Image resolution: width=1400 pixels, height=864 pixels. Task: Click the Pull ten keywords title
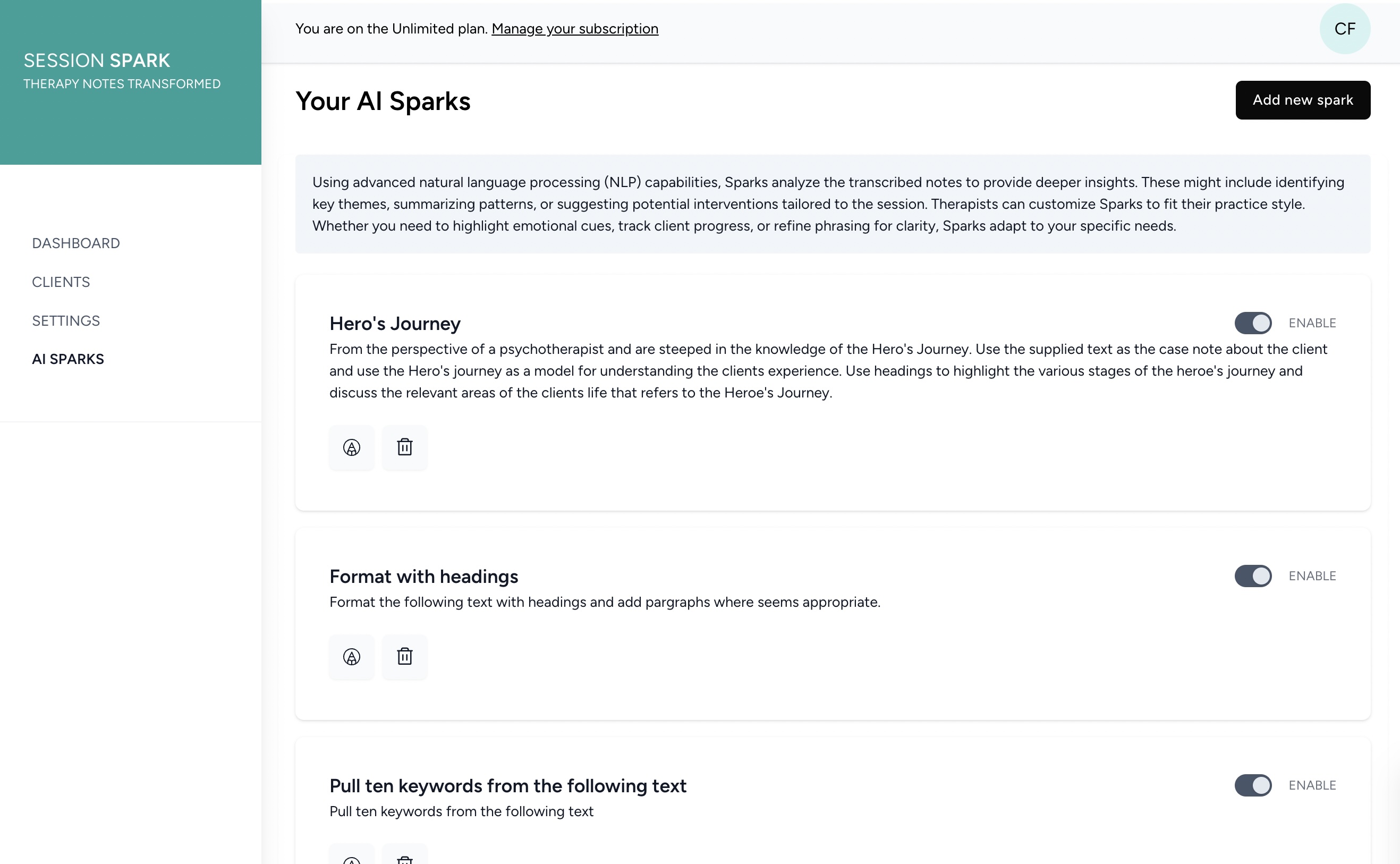pos(508,786)
